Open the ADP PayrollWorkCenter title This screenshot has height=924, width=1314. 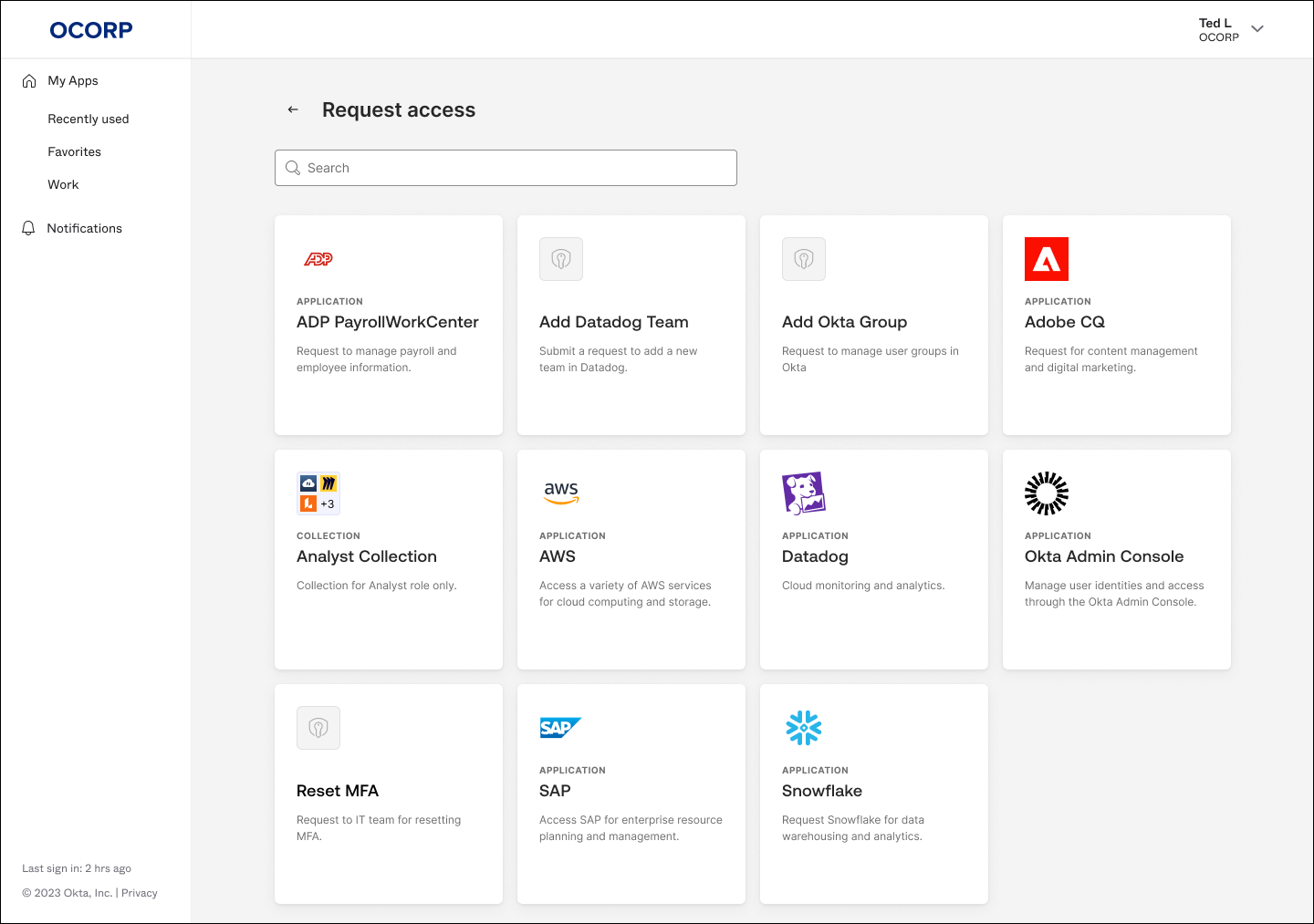pyautogui.click(x=388, y=322)
